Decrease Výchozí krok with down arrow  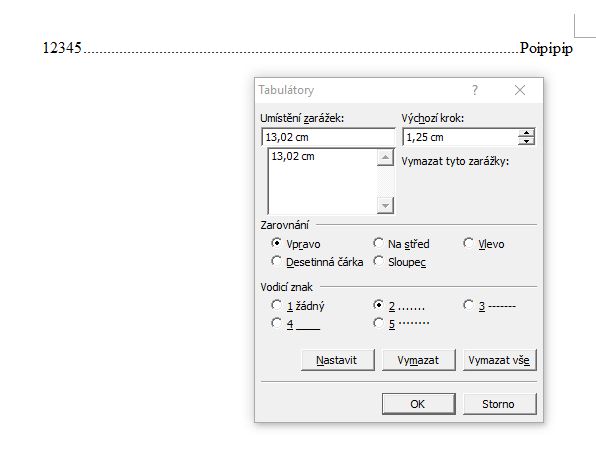[x=526, y=141]
